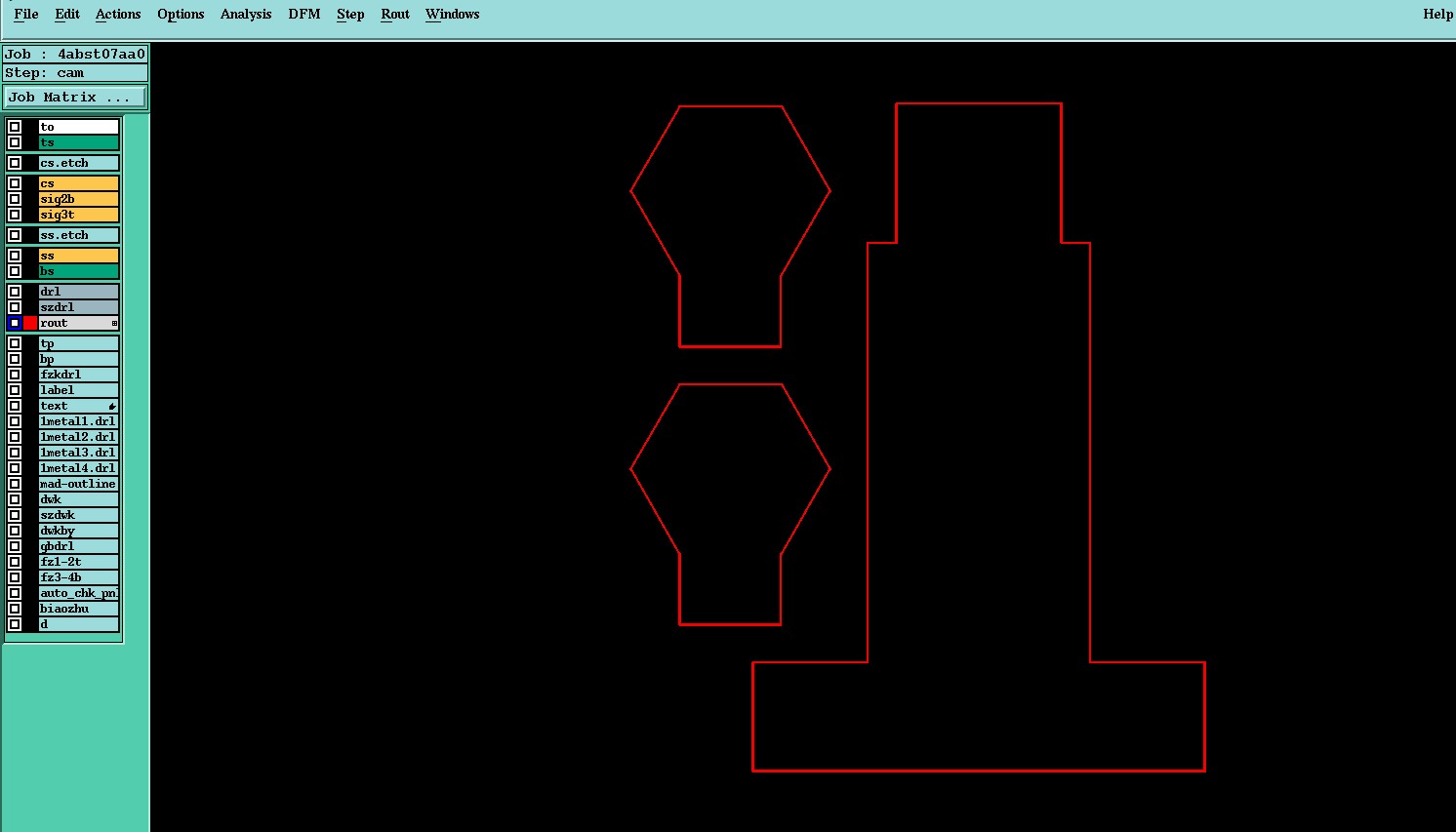This screenshot has height=832, width=1456.
Task: Select the bp layer name
Action: (x=78, y=359)
